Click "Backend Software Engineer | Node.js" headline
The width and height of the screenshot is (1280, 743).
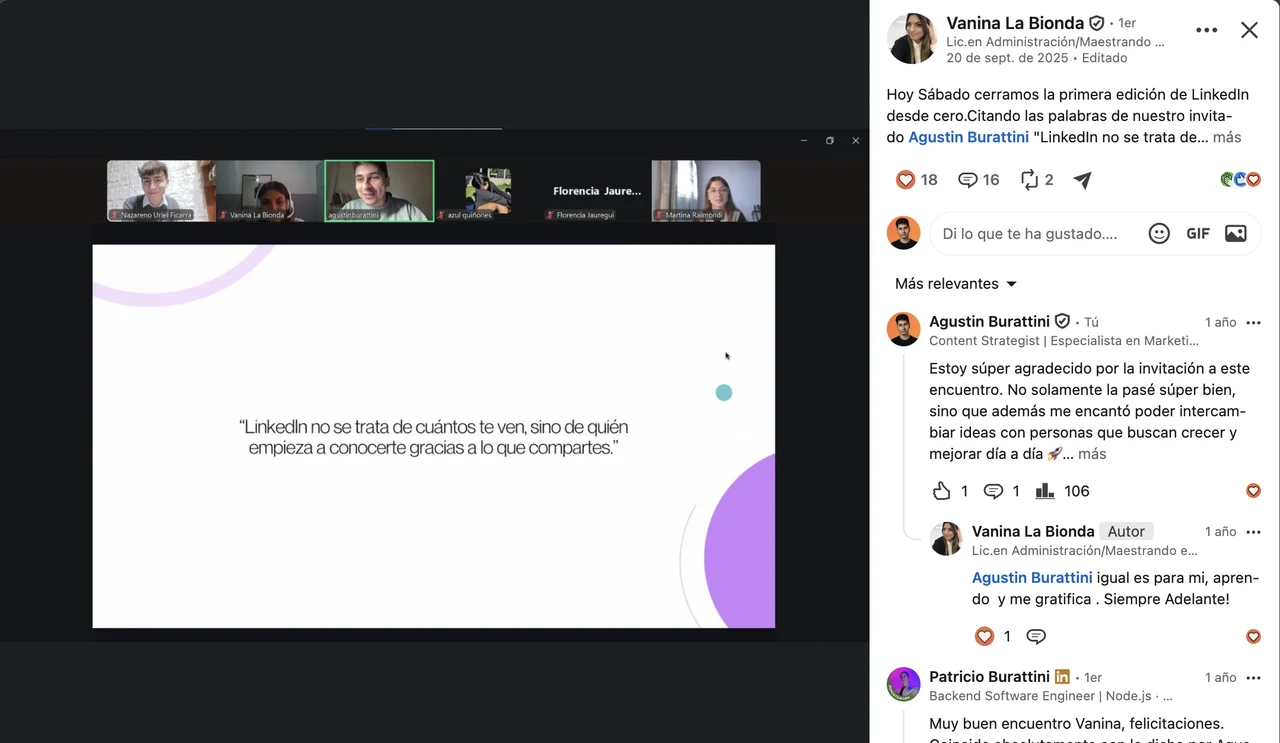pos(1050,696)
